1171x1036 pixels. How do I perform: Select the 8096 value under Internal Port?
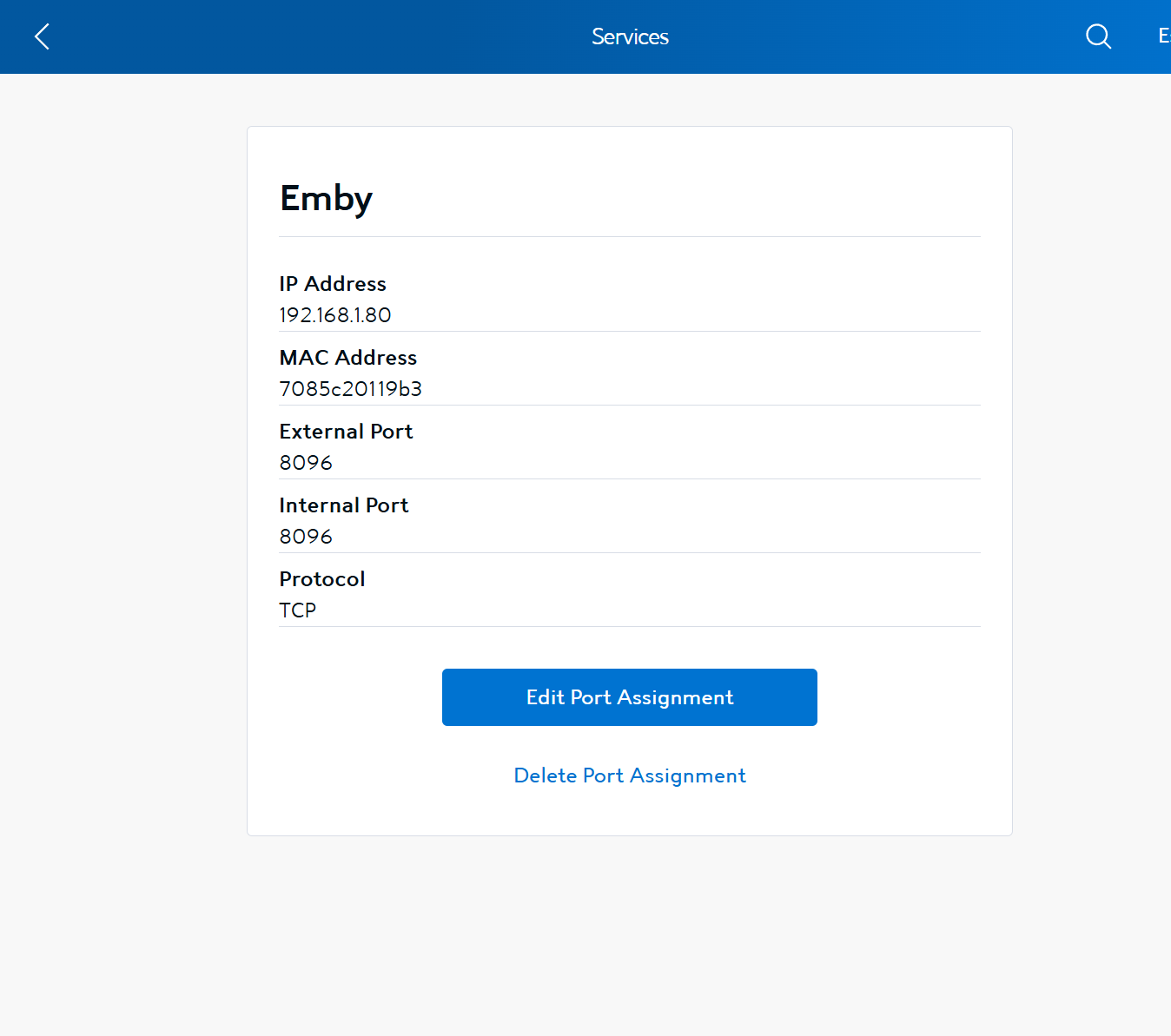click(306, 537)
